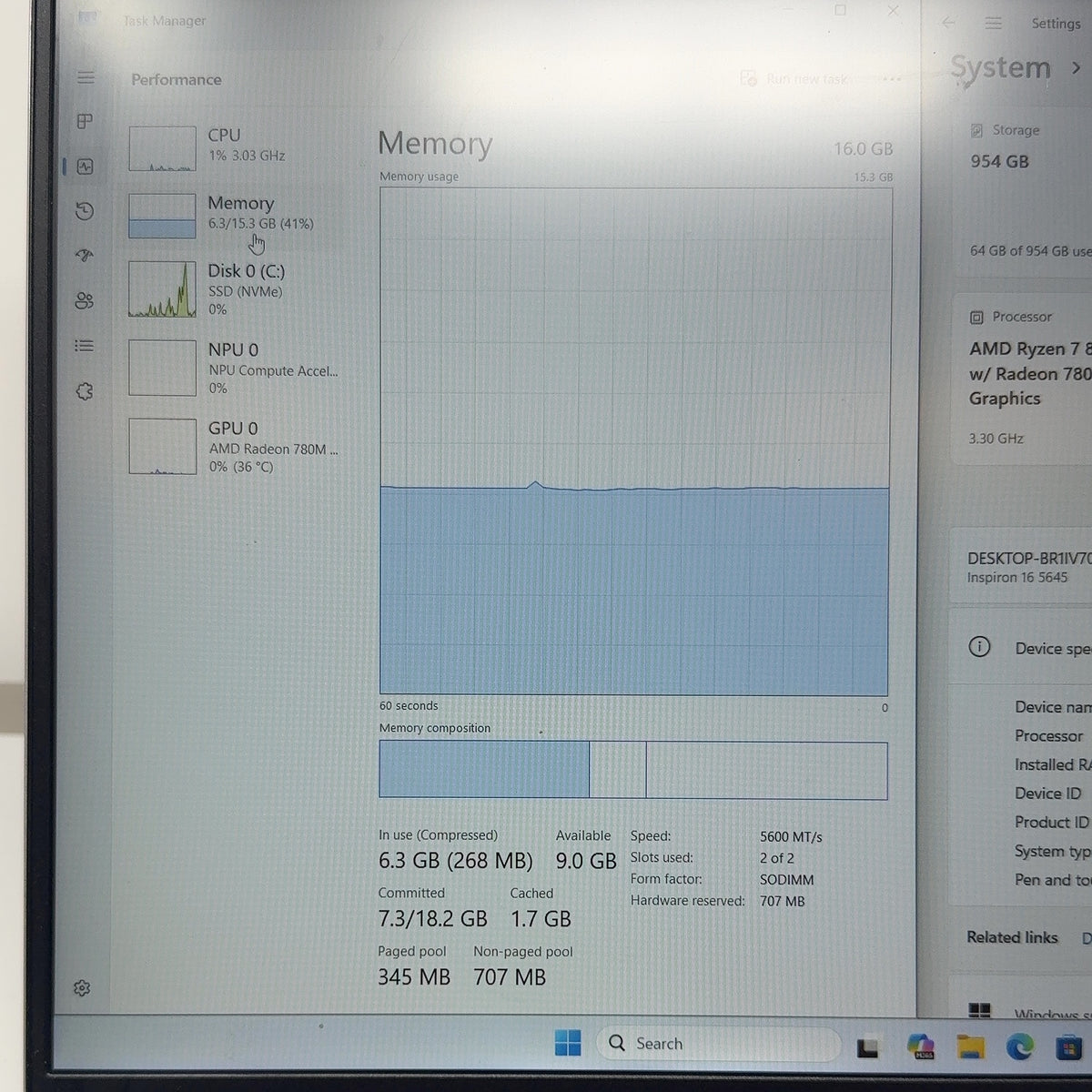1092x1092 pixels.
Task: Select the Performance page icon in sidebar
Action: (85, 167)
